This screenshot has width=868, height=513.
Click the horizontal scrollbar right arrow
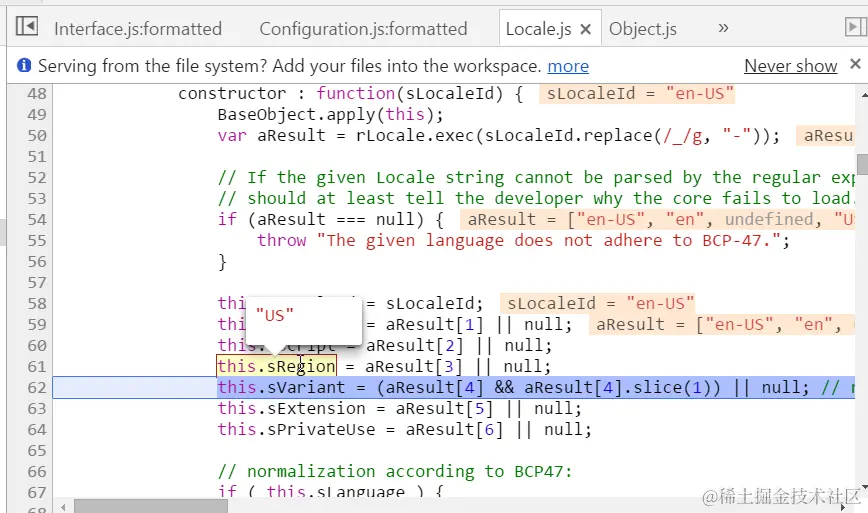pos(843,506)
